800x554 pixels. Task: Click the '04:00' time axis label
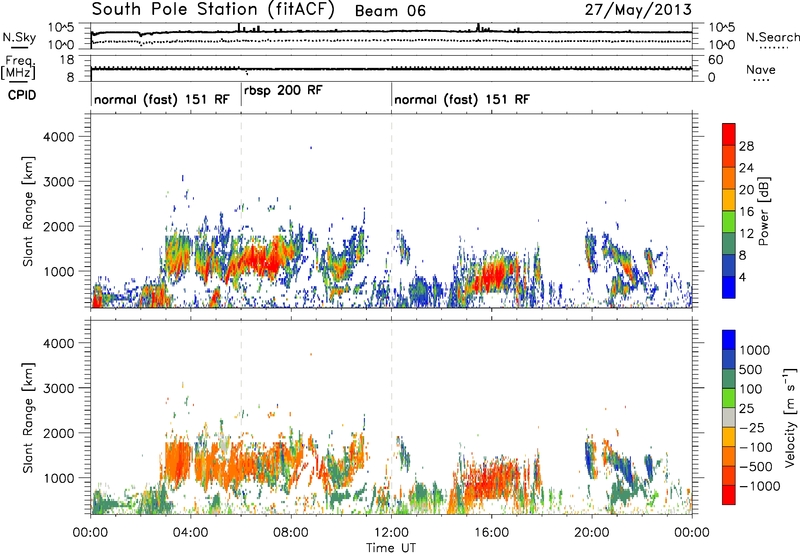[190, 533]
